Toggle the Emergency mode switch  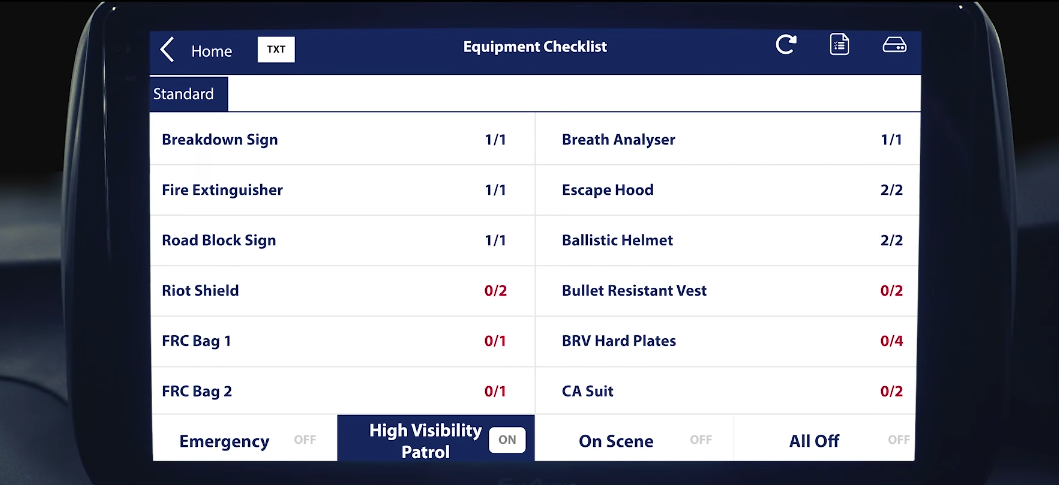point(305,440)
